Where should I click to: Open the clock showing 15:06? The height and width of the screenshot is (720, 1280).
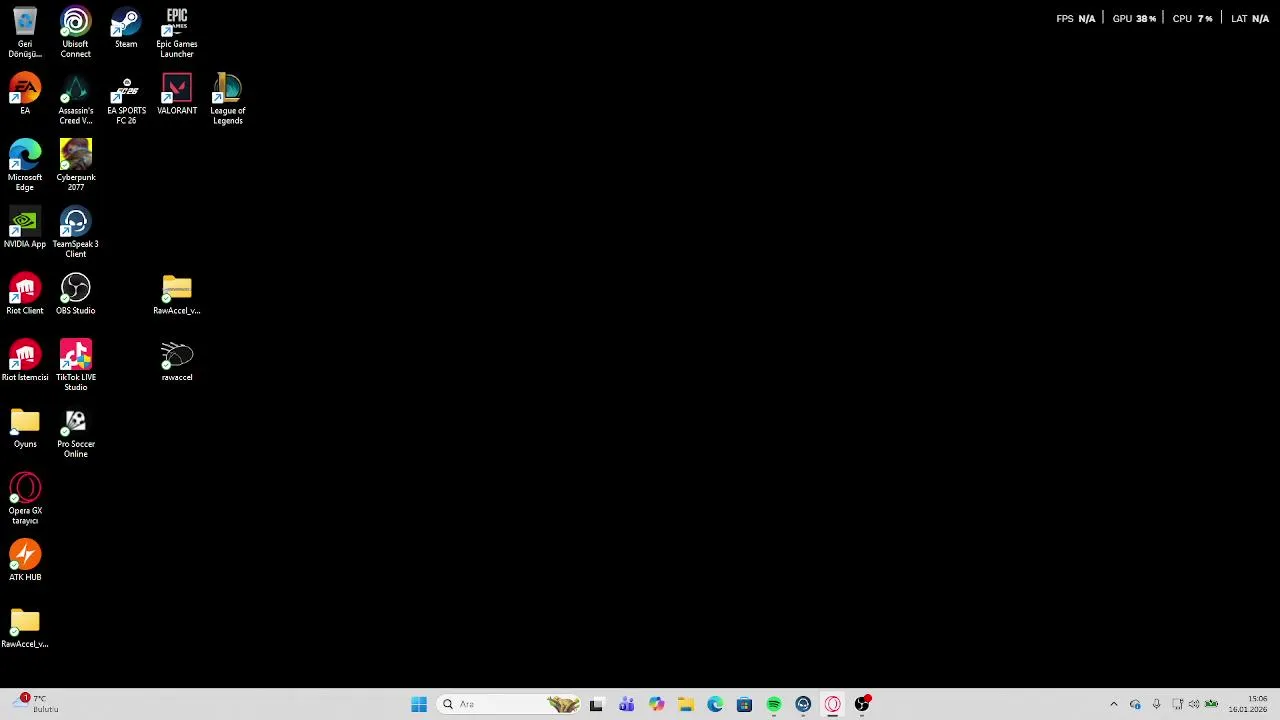click(x=1248, y=704)
